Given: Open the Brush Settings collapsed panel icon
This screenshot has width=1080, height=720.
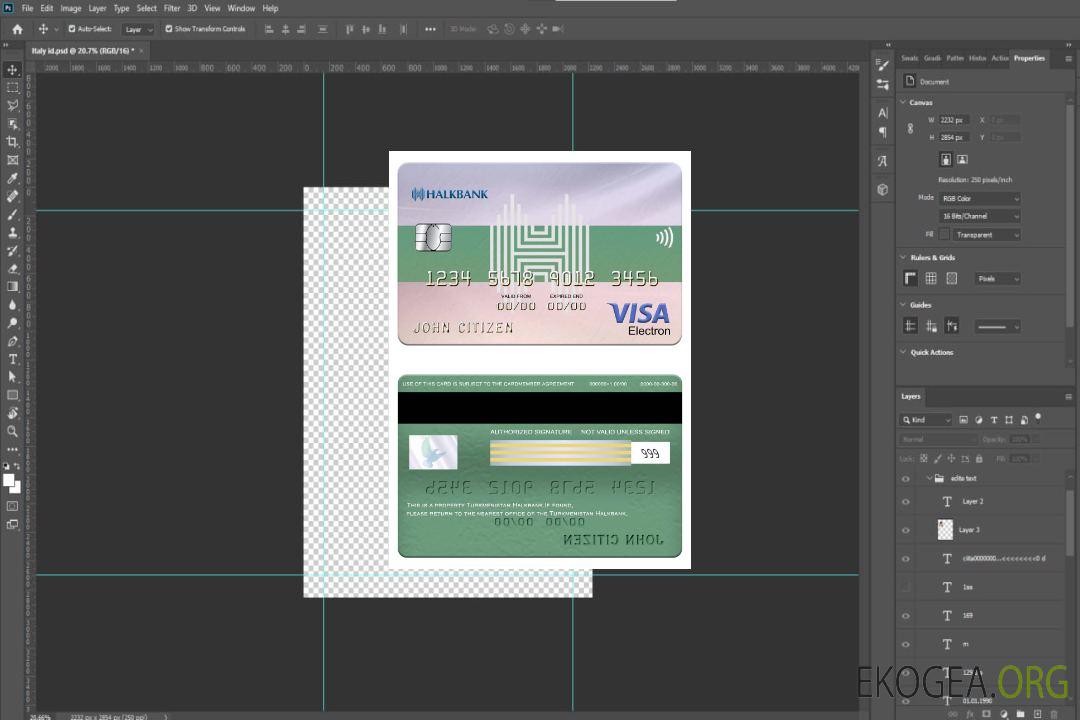Looking at the screenshot, I should pos(882,65).
